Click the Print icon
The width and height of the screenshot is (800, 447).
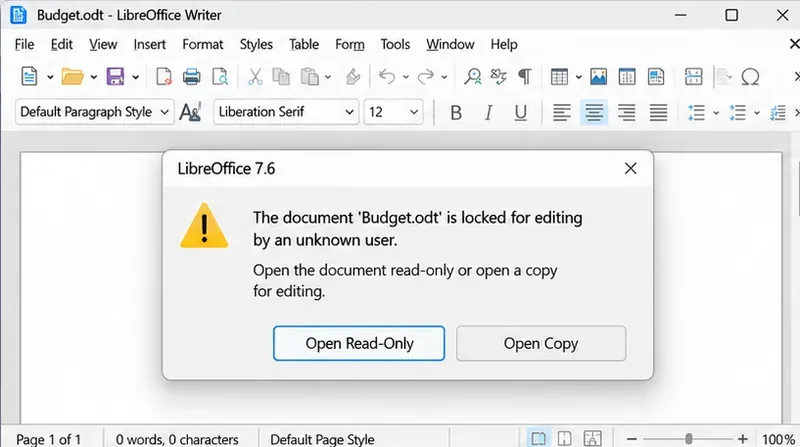click(191, 77)
